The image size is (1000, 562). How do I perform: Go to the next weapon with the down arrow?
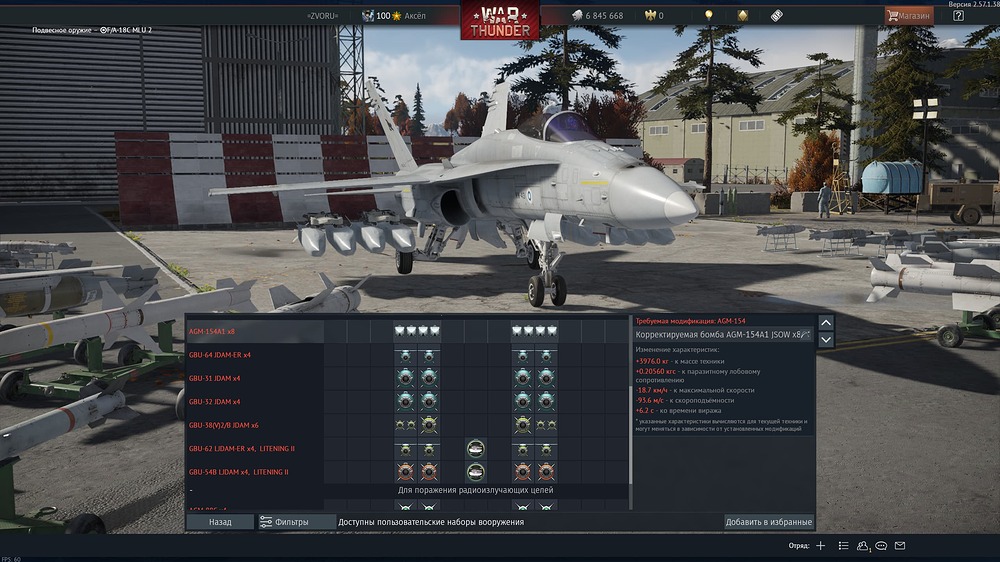tap(826, 340)
